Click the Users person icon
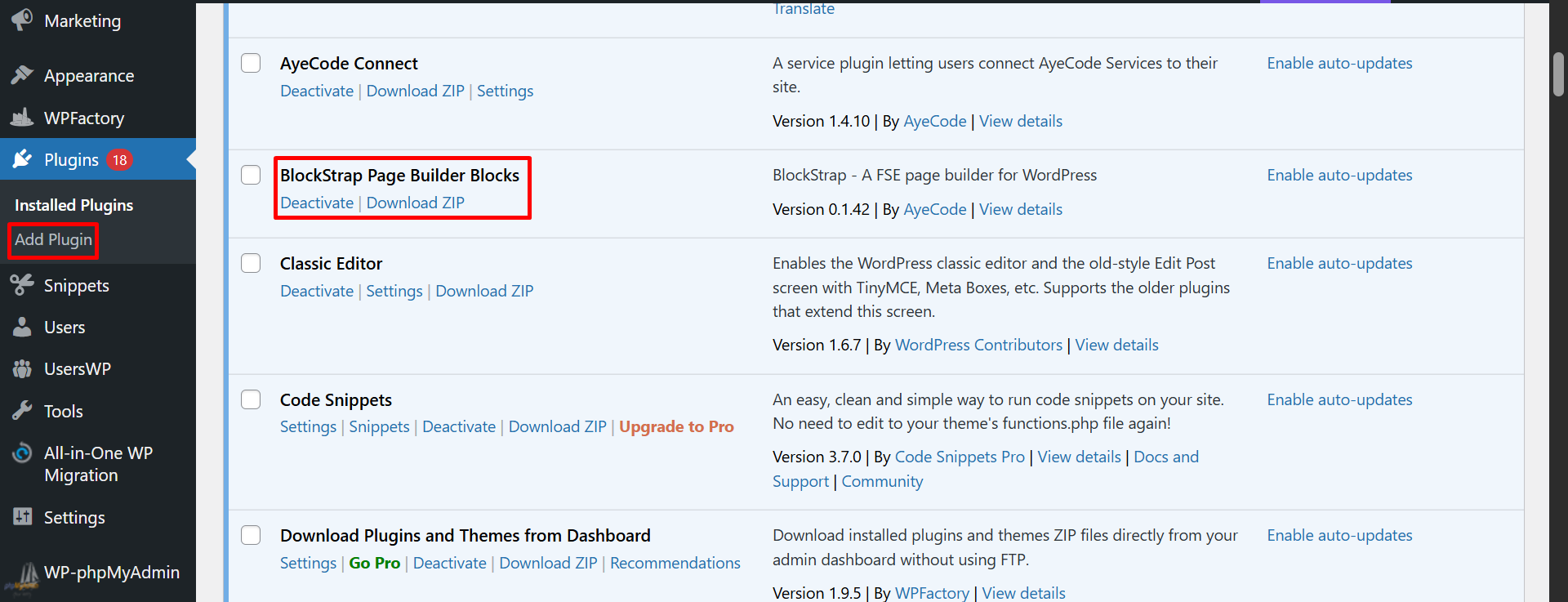Image resolution: width=1568 pixels, height=602 pixels. click(x=22, y=327)
